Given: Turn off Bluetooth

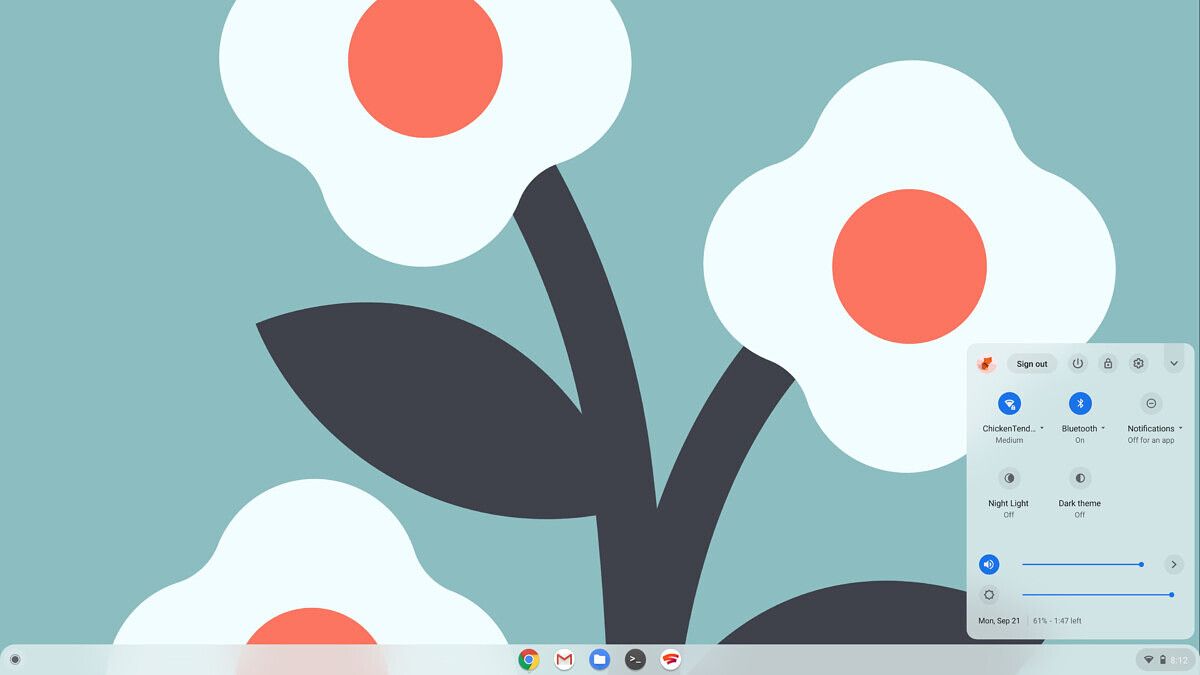Looking at the screenshot, I should [1078, 404].
